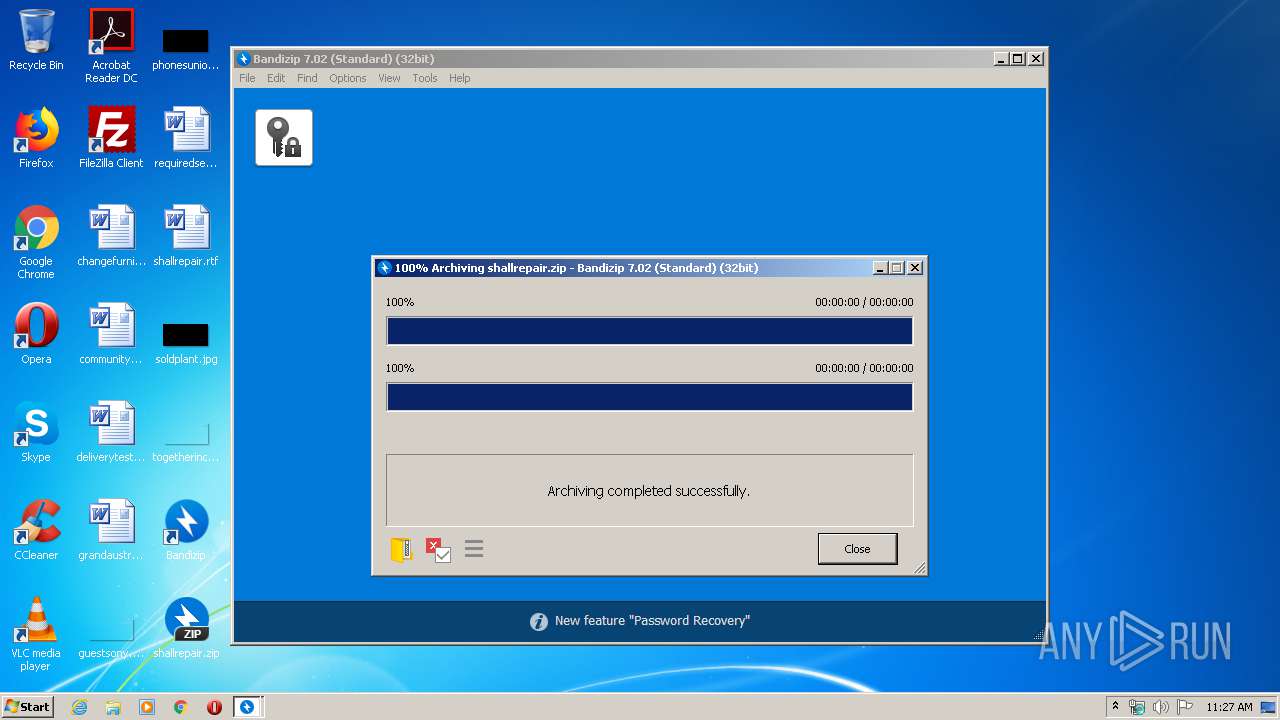The height and width of the screenshot is (720, 1280).
Task: Select the community... Word document on desktop
Action: (111, 334)
